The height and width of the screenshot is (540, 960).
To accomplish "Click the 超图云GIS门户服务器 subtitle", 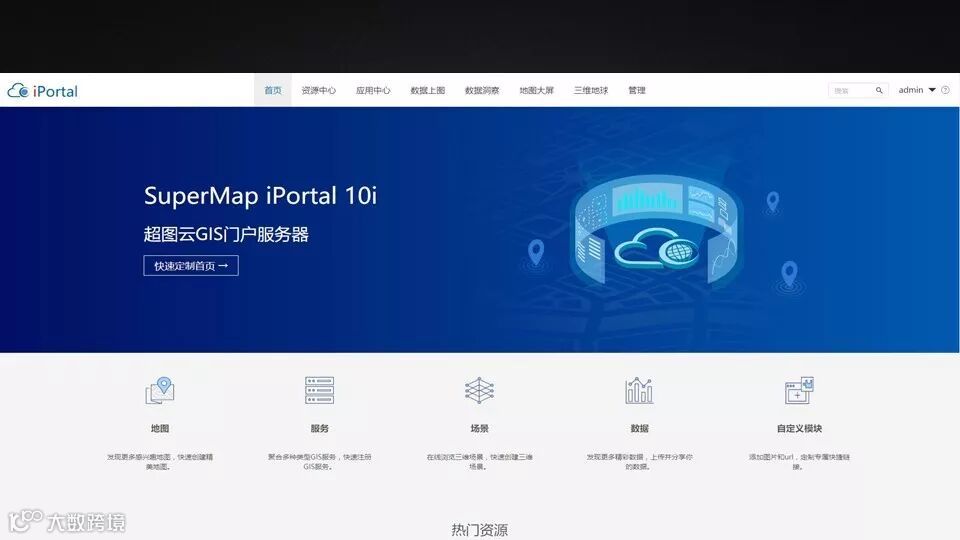I will (x=226, y=234).
